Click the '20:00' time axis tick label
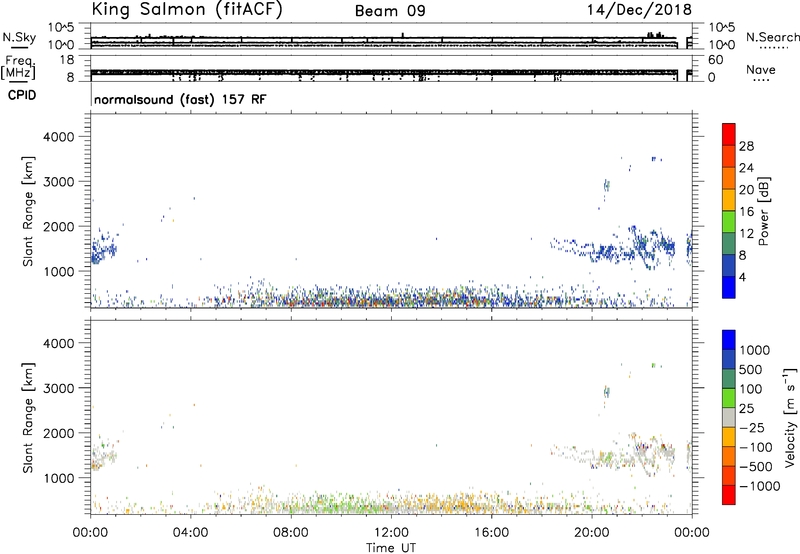Viewport: 800px width, 554px height. coord(591,533)
